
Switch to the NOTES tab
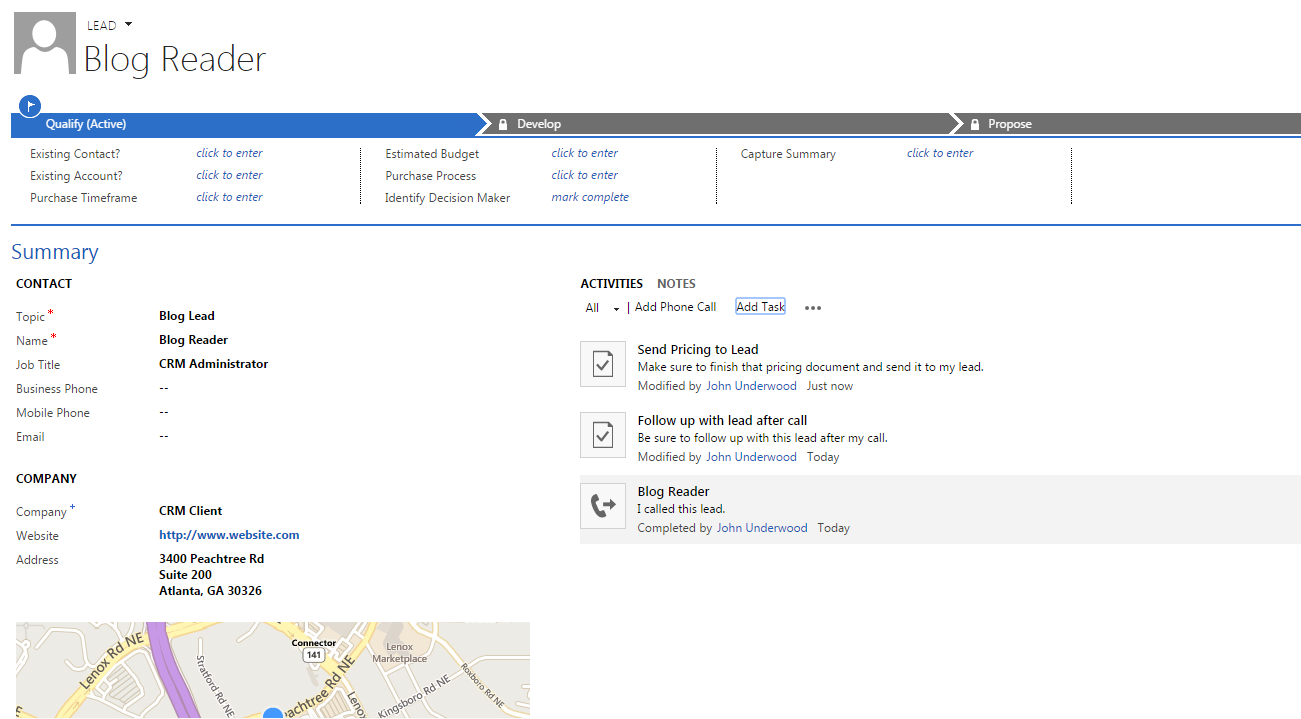point(676,284)
